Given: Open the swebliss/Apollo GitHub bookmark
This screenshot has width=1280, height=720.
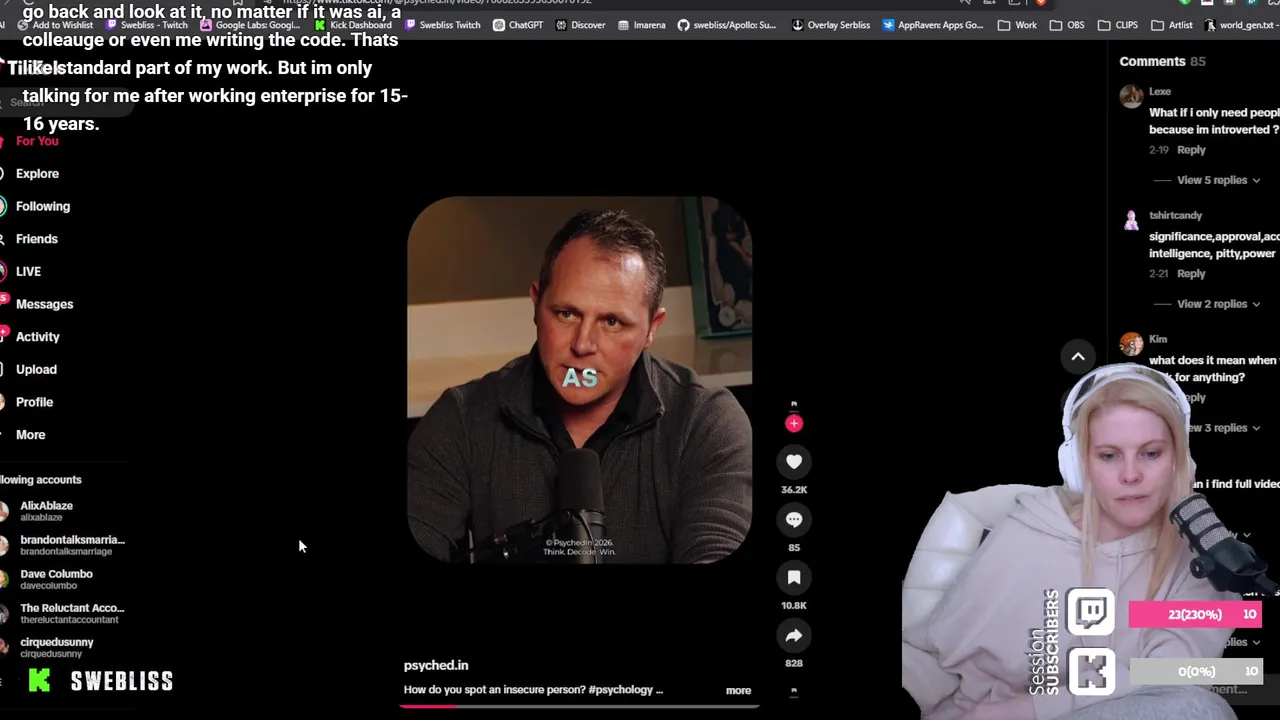Looking at the screenshot, I should tap(727, 25).
